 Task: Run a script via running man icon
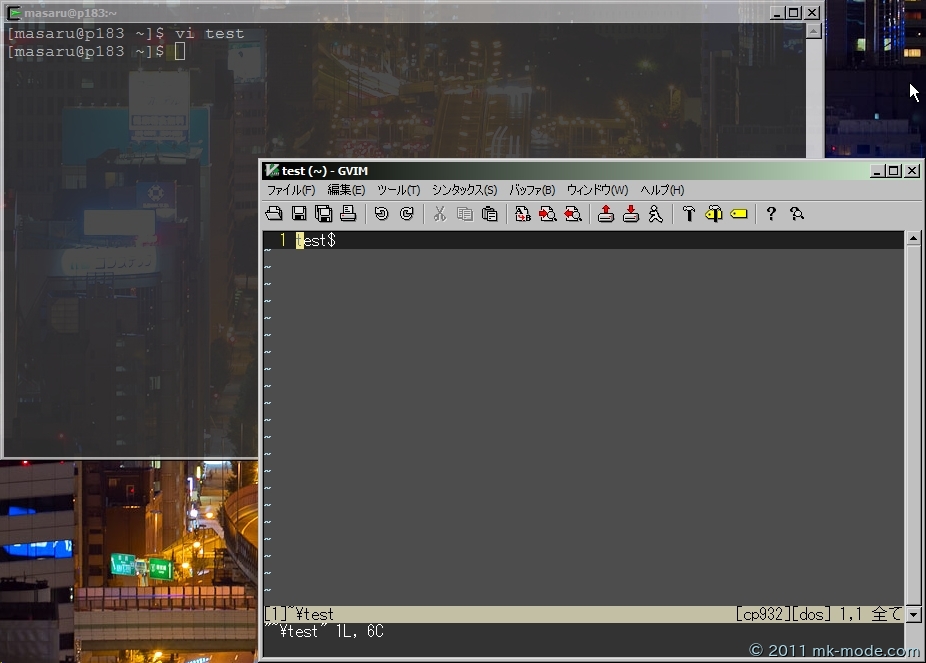tap(655, 213)
